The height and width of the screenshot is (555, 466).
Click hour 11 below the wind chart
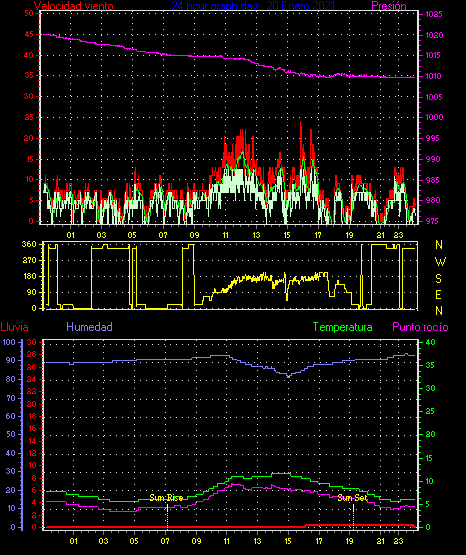(225, 235)
